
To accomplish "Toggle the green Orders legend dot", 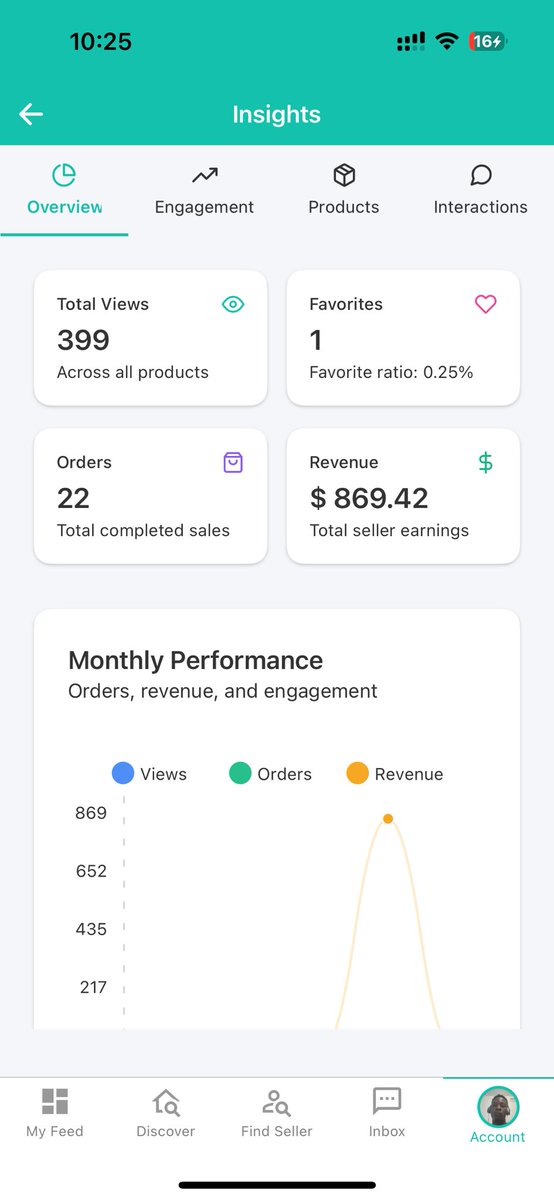I will tap(240, 773).
